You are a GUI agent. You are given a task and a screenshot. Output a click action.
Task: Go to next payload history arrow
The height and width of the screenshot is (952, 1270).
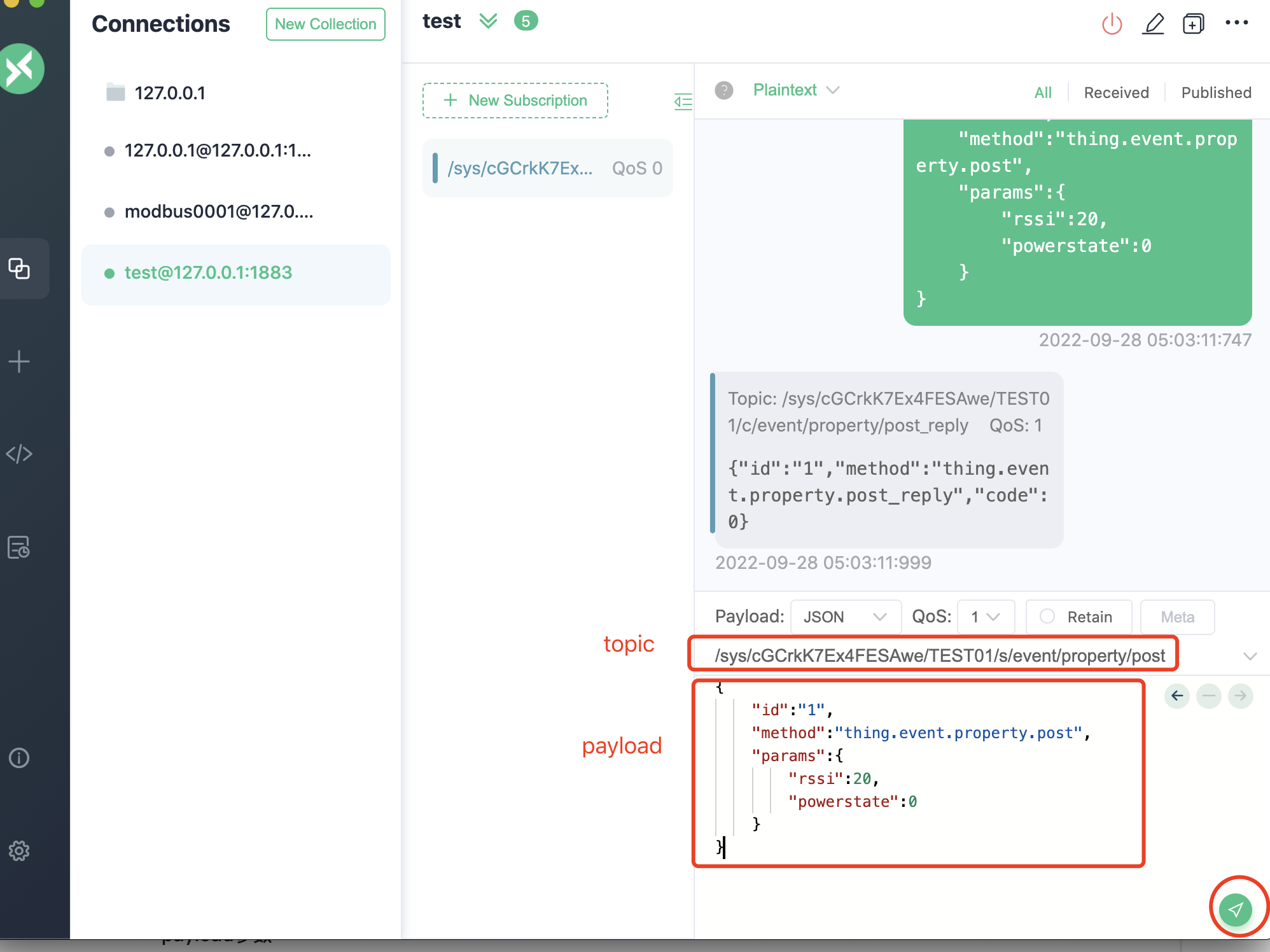(1240, 696)
